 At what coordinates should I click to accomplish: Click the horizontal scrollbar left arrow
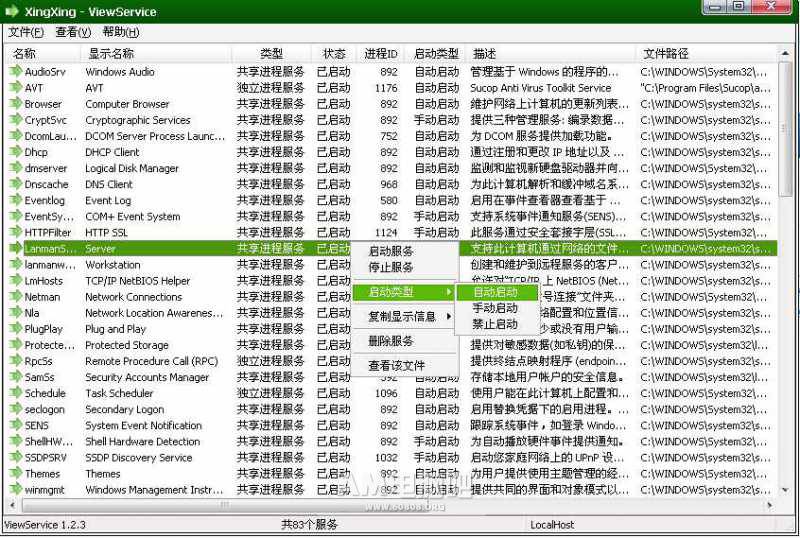(x=12, y=505)
